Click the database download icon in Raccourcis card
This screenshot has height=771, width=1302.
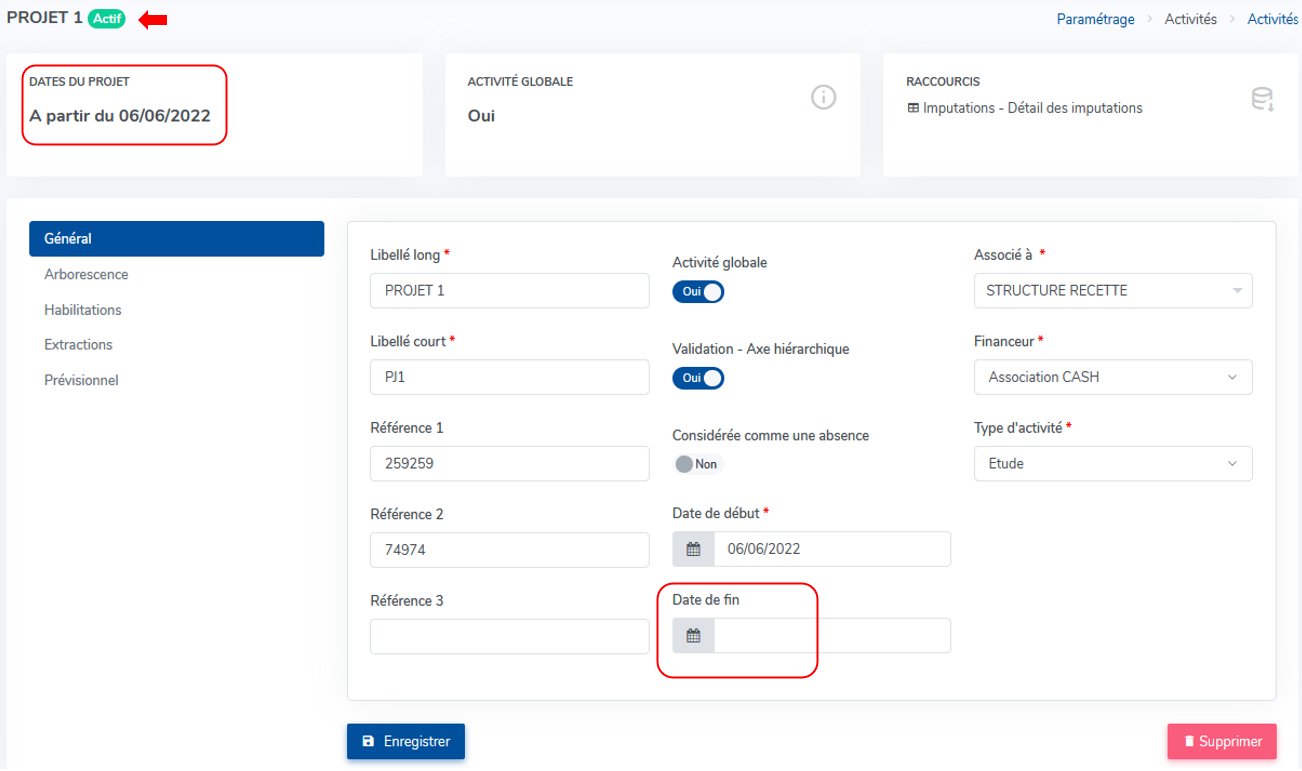click(1262, 99)
